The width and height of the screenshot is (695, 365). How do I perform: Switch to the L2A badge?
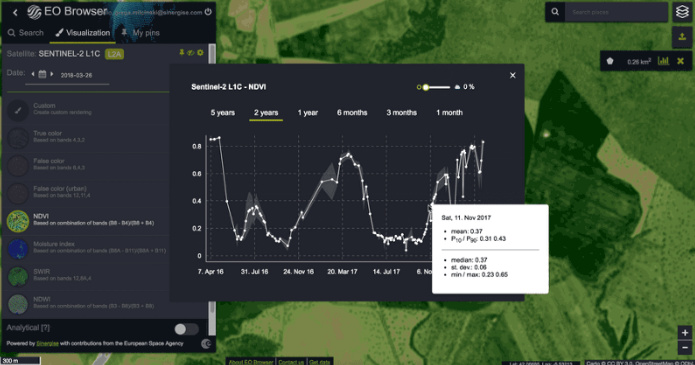[x=114, y=54]
